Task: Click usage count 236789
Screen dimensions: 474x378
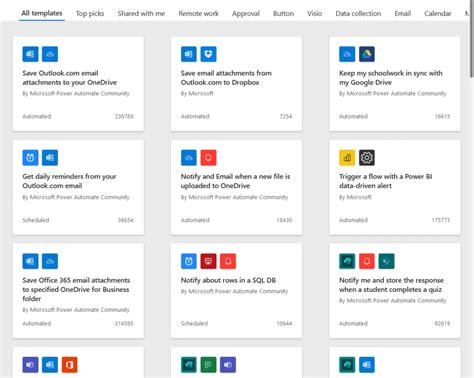Action: click(124, 116)
